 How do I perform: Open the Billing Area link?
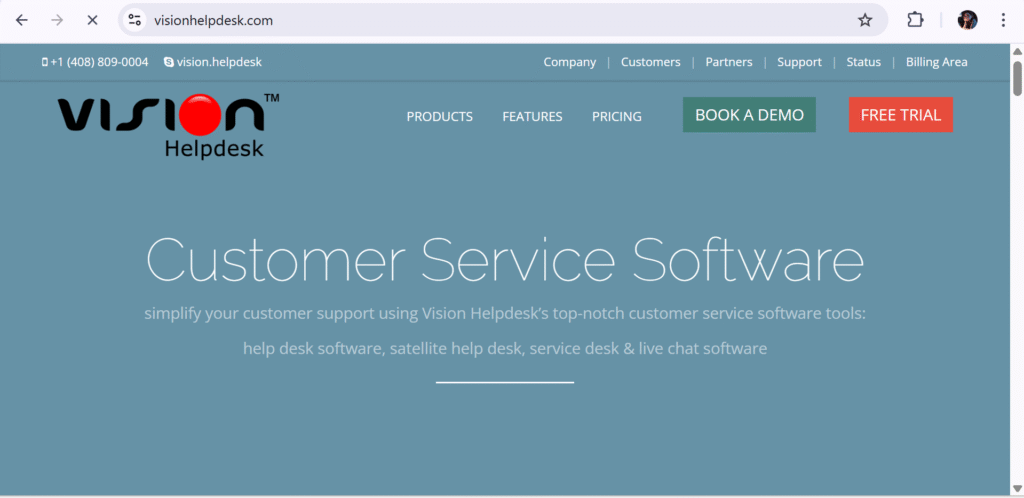pos(936,62)
